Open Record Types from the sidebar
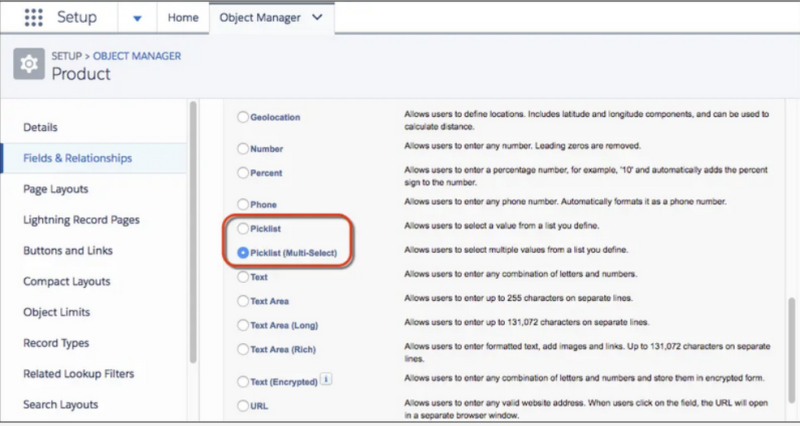The height and width of the screenshot is (426, 800). pos(58,343)
